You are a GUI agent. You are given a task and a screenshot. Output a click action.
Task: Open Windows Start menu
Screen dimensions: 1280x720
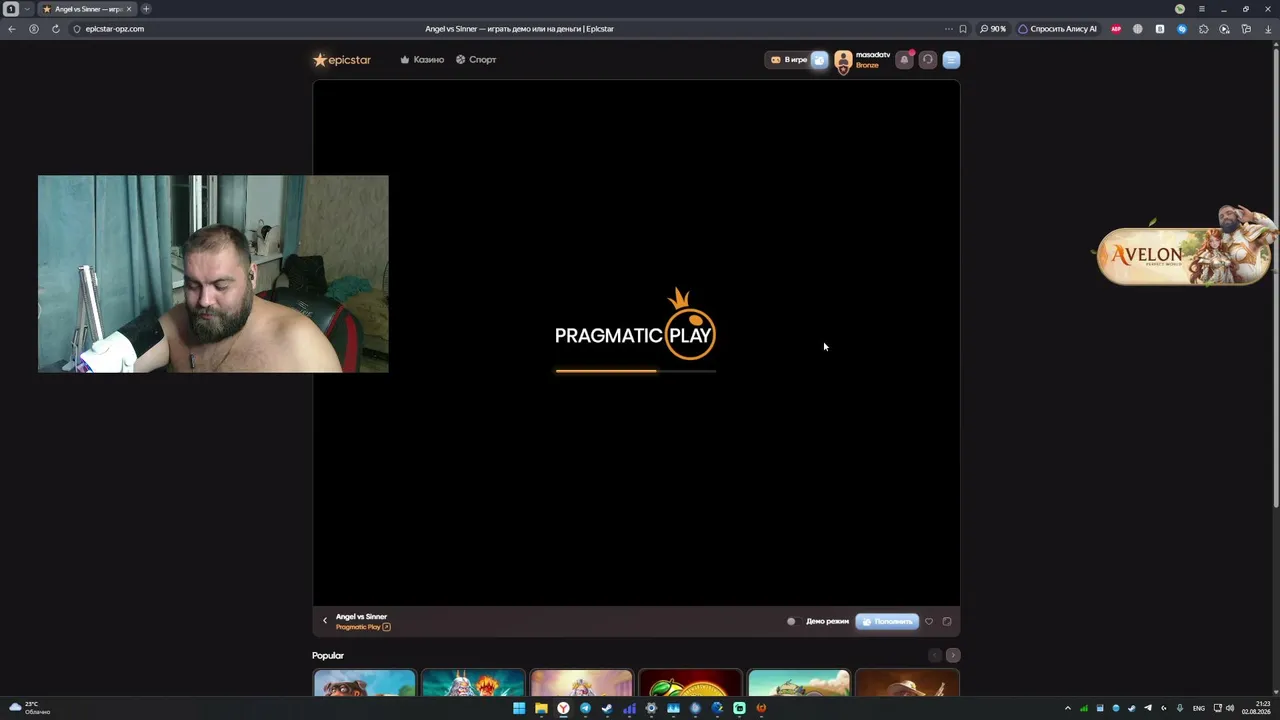tap(519, 708)
